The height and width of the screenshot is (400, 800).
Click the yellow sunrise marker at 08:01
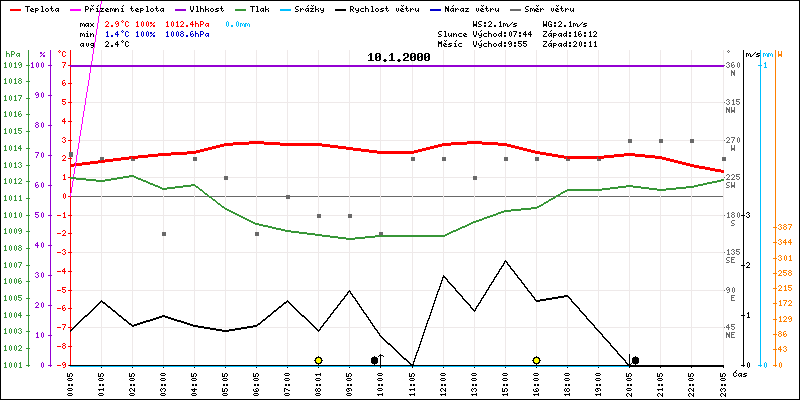pyautogui.click(x=318, y=360)
